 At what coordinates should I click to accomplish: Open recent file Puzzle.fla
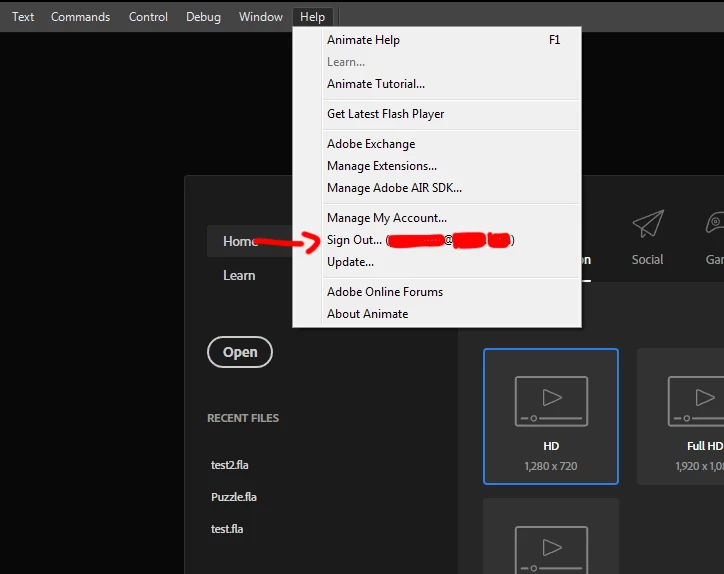[x=234, y=497]
